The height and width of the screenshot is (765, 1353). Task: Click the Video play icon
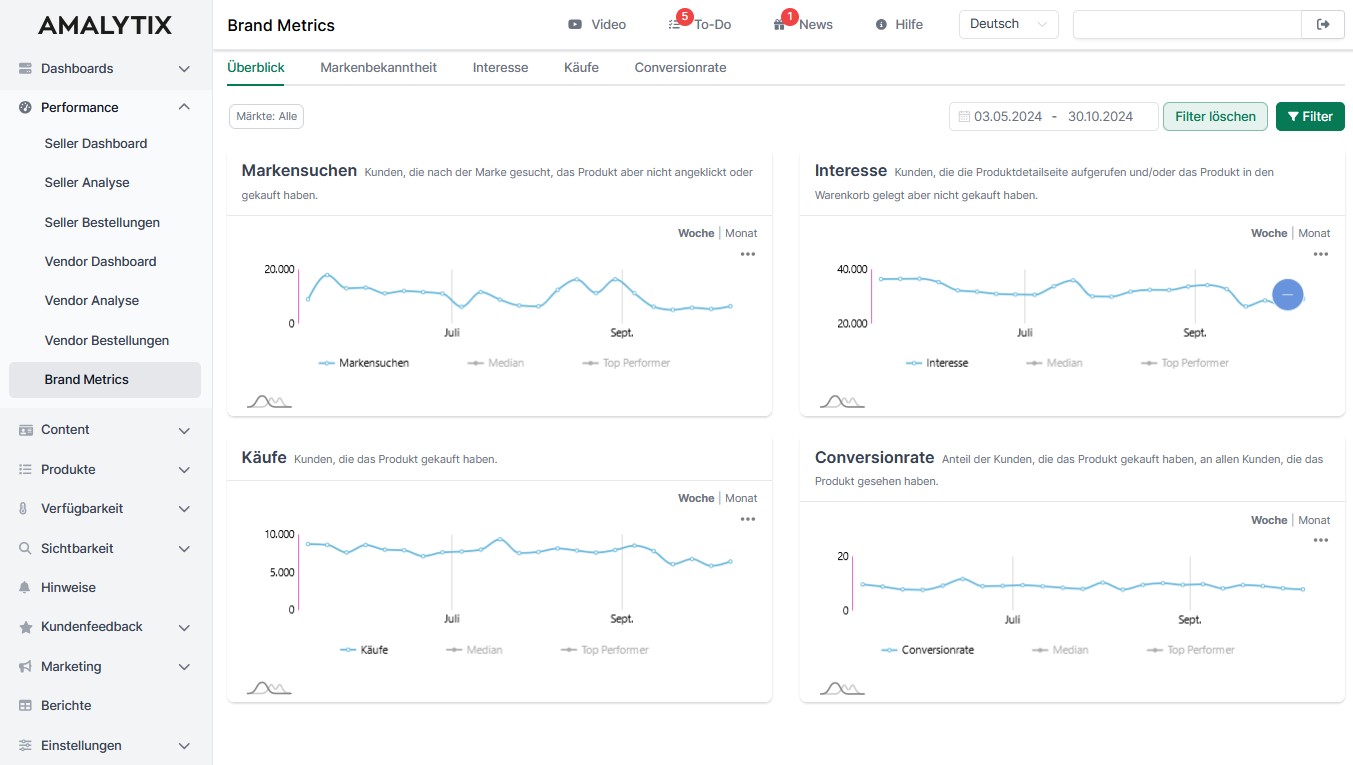575,24
